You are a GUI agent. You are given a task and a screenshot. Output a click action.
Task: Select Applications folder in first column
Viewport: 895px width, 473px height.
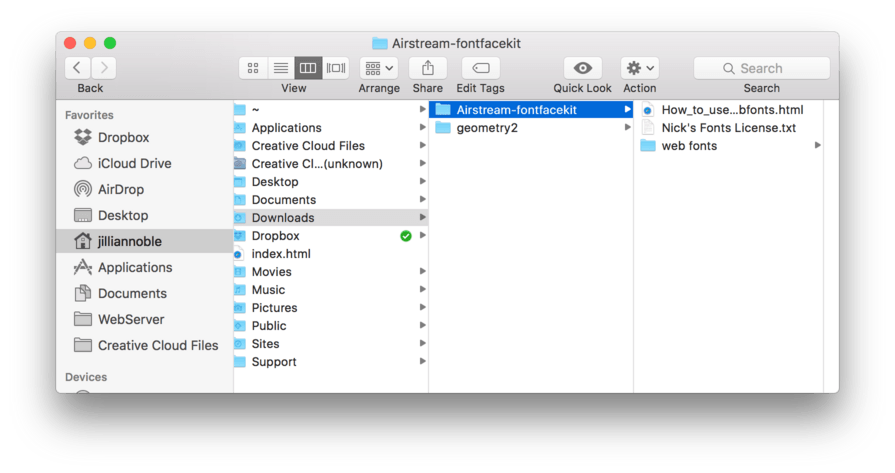click(x=330, y=128)
